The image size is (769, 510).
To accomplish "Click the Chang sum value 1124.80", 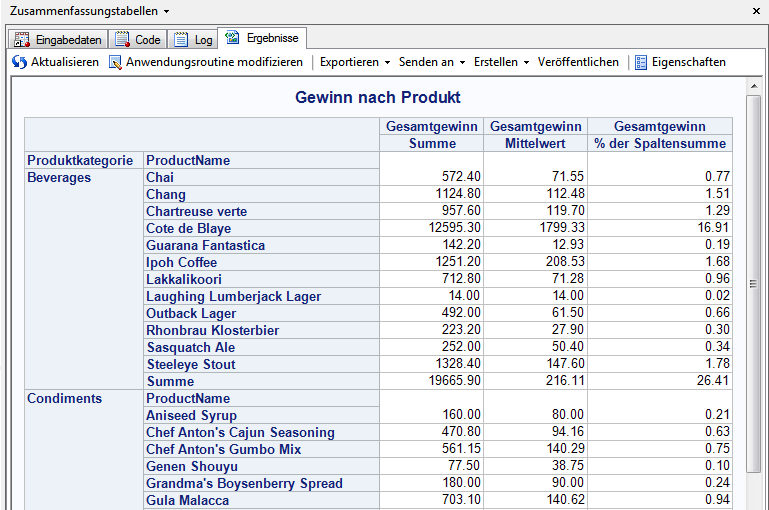I will 458,194.
